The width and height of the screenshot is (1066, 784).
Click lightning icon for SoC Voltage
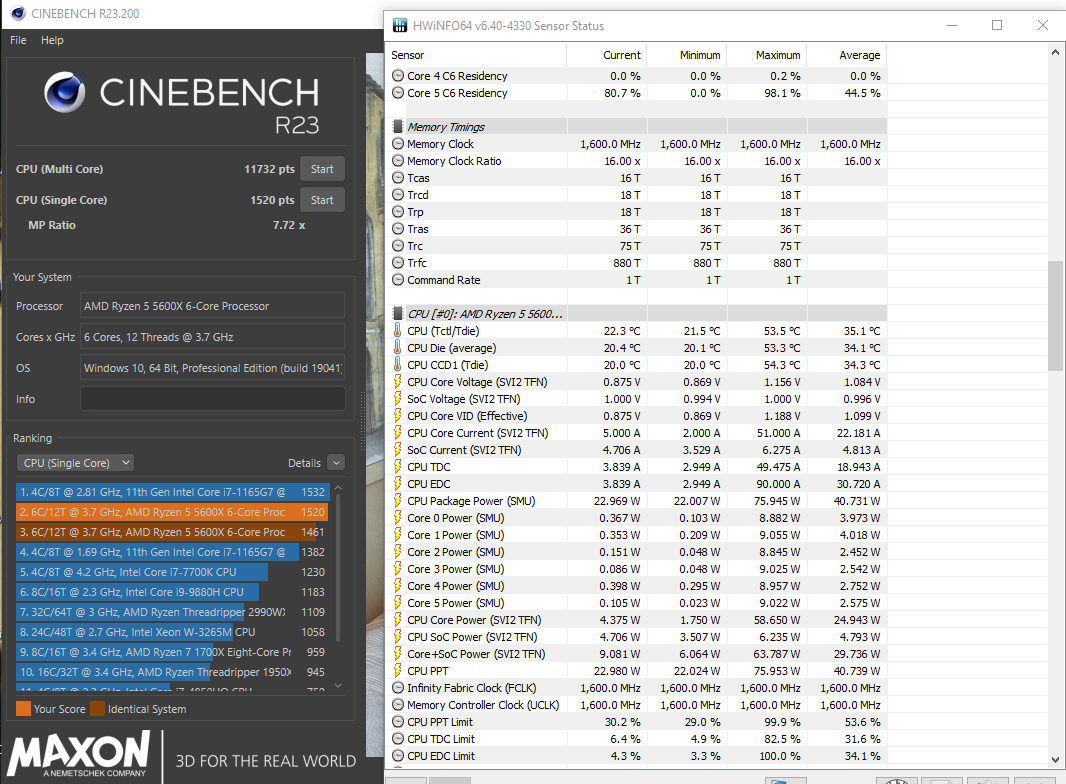(x=398, y=398)
